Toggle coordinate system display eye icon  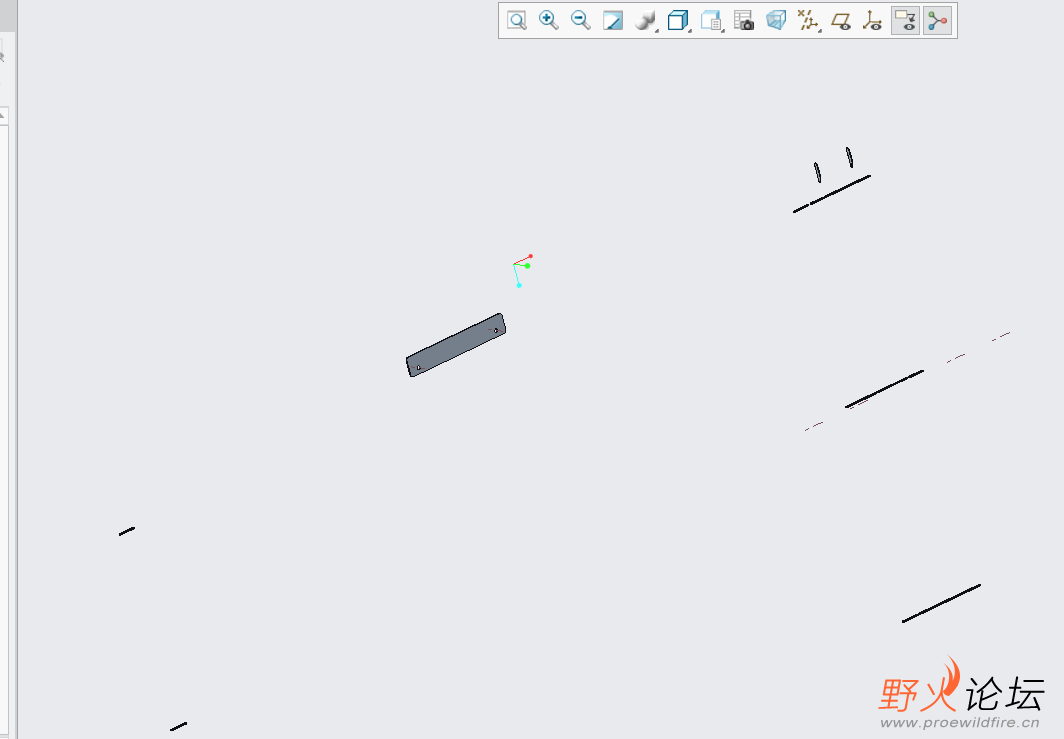[x=873, y=20]
